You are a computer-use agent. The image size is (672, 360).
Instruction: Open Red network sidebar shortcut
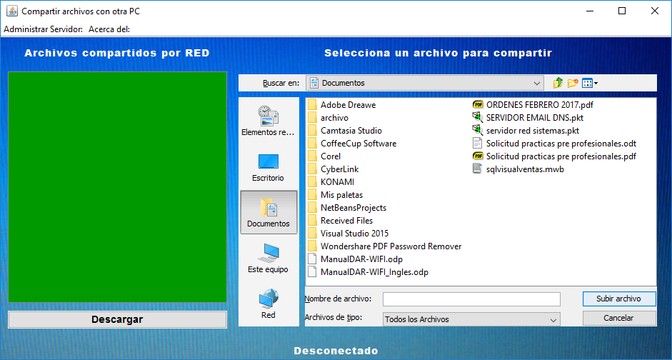coord(268,304)
